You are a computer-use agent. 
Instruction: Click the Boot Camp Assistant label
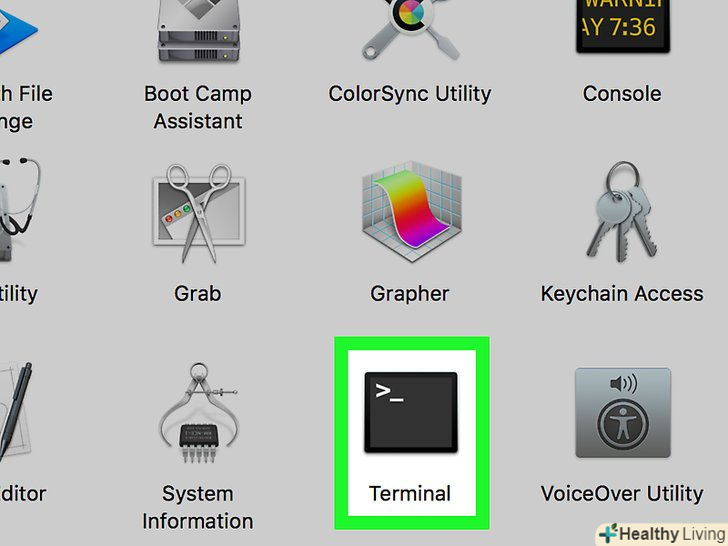[x=198, y=107]
